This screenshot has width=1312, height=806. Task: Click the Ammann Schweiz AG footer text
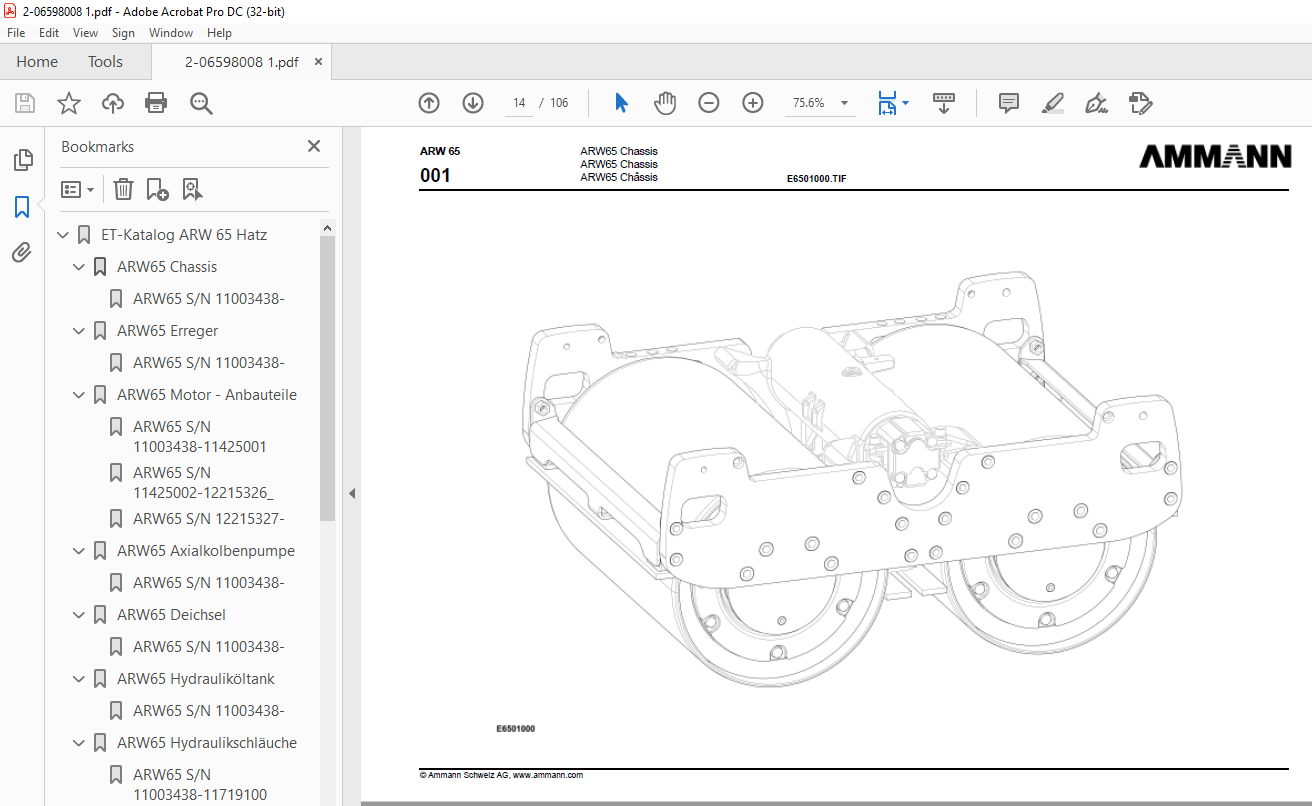point(501,775)
